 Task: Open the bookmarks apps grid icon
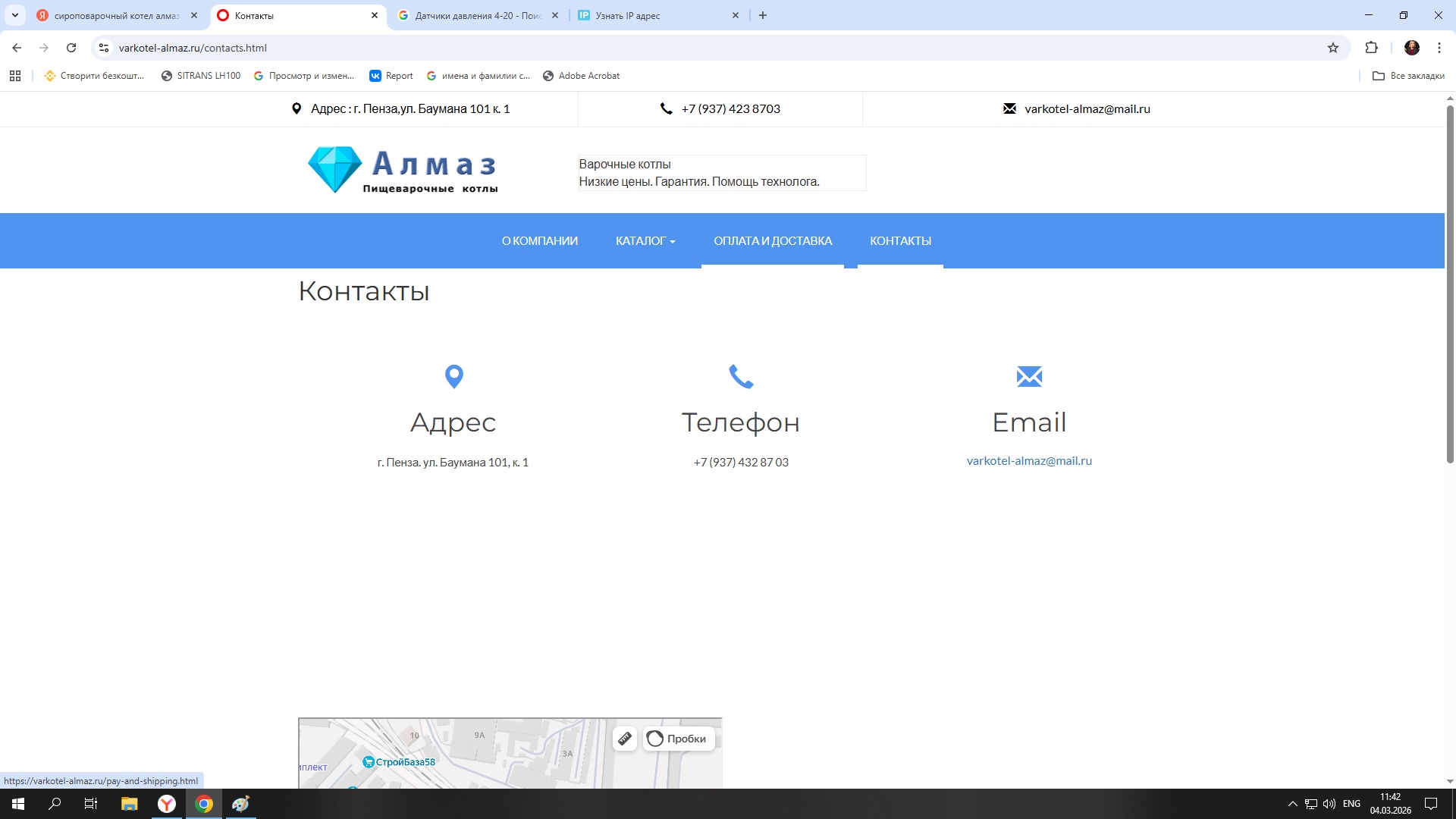pos(15,76)
